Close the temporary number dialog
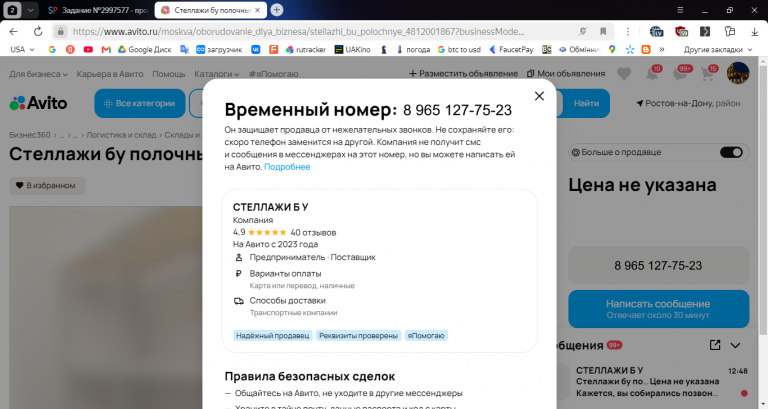Image resolution: width=768 pixels, height=409 pixels. click(539, 96)
